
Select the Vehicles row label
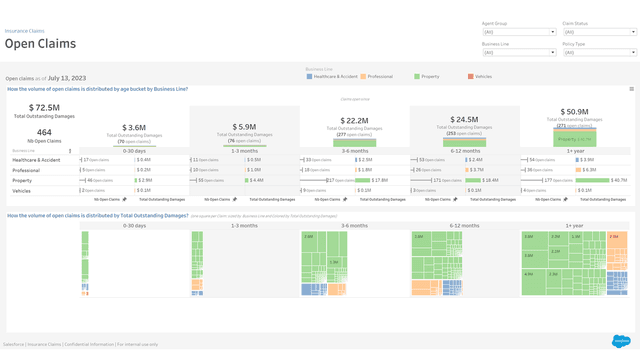point(21,191)
